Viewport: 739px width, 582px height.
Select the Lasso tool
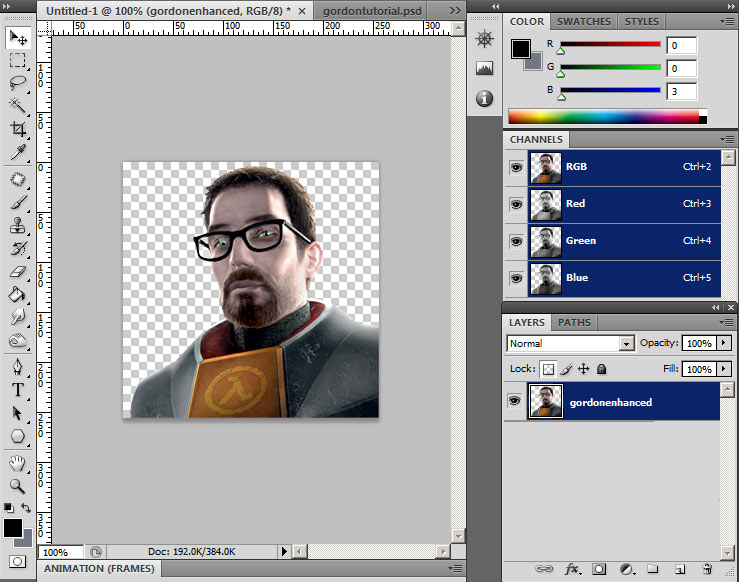coord(18,83)
